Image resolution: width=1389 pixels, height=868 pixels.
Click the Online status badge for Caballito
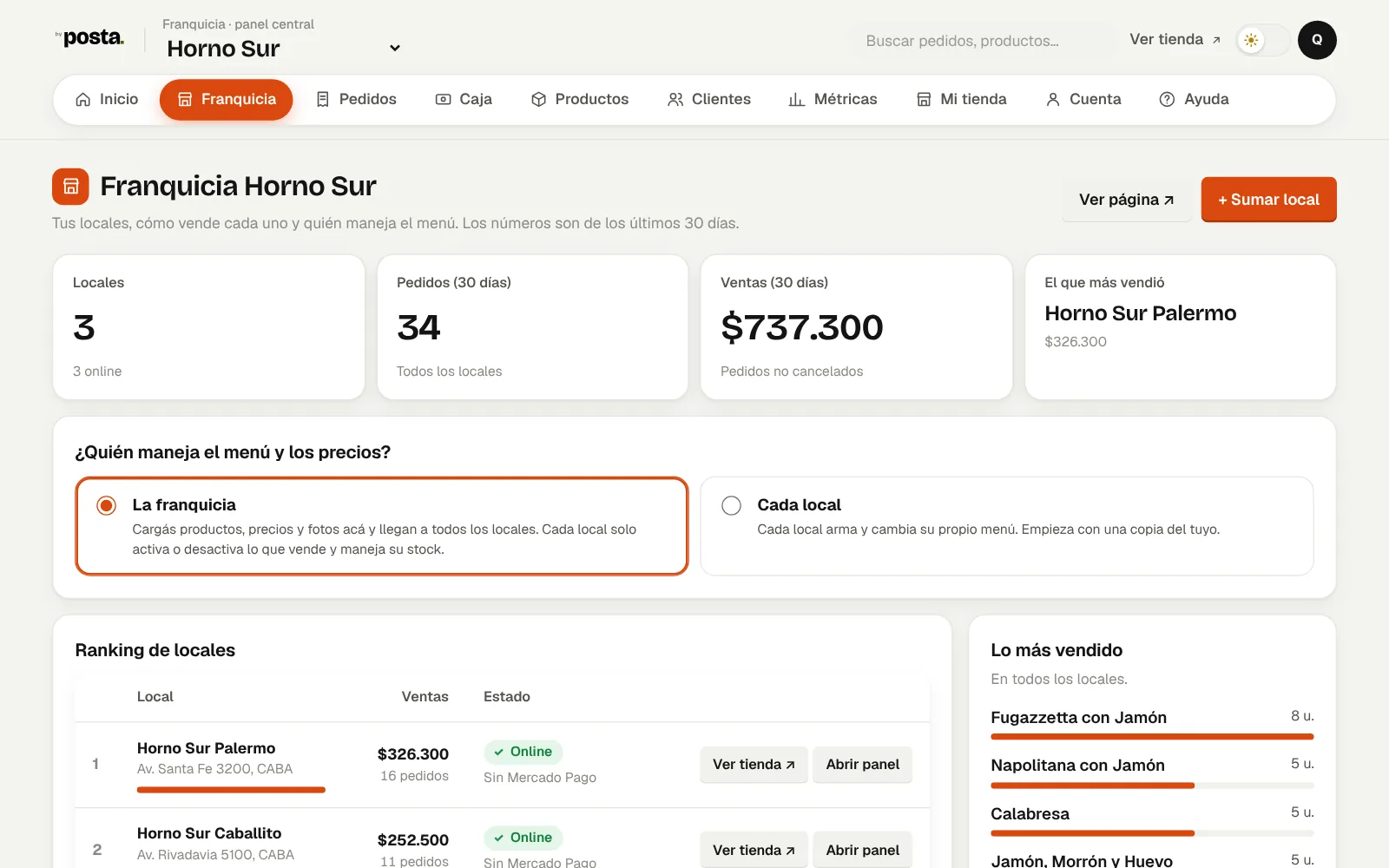tap(523, 838)
